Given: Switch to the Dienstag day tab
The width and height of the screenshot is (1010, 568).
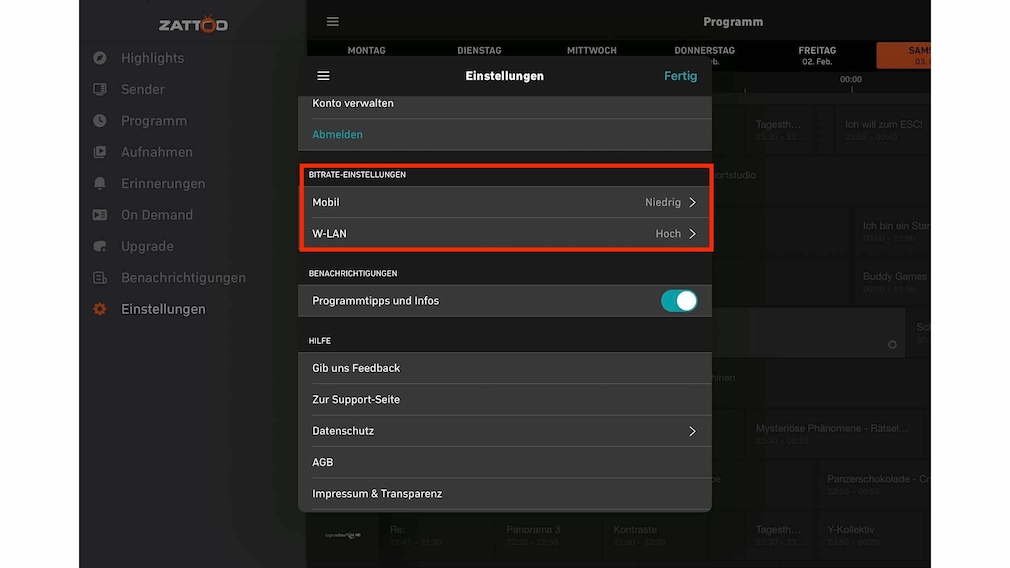Looking at the screenshot, I should 479,51.
